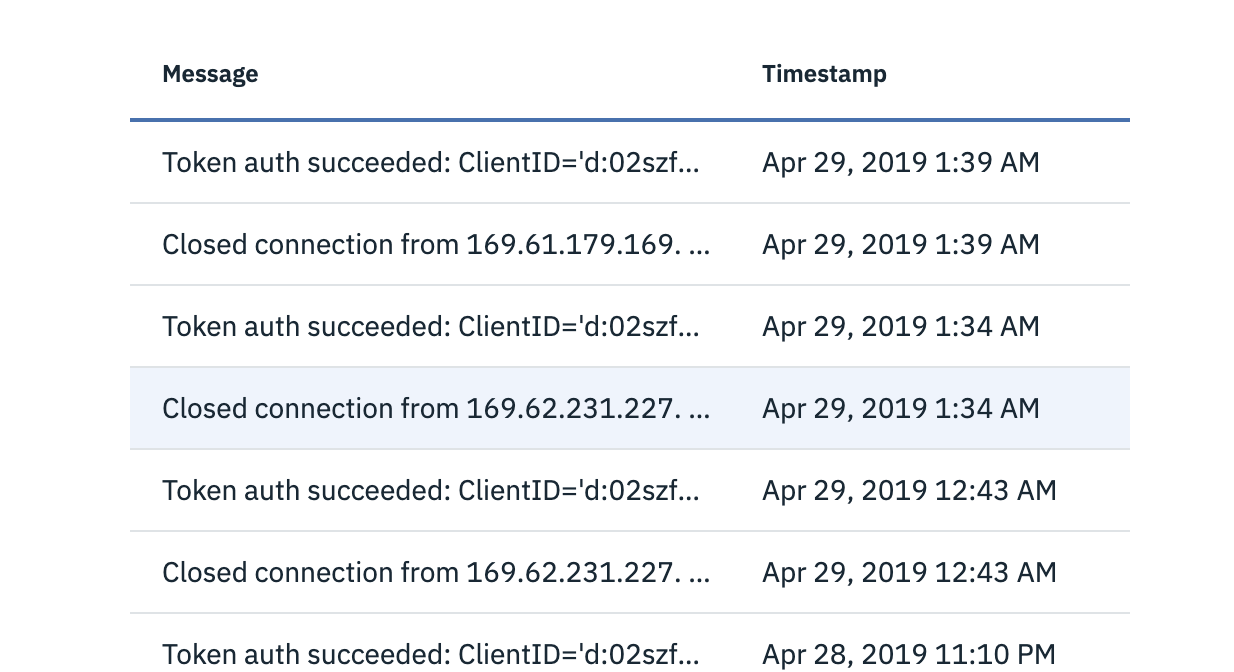Select the 'Closed connection' entry at 12:43 AM
This screenshot has width=1234, height=672.
[x=437, y=572]
